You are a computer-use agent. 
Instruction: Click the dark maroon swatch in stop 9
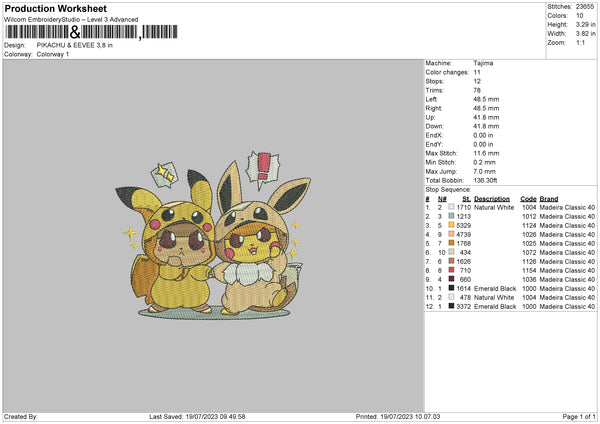click(x=452, y=279)
